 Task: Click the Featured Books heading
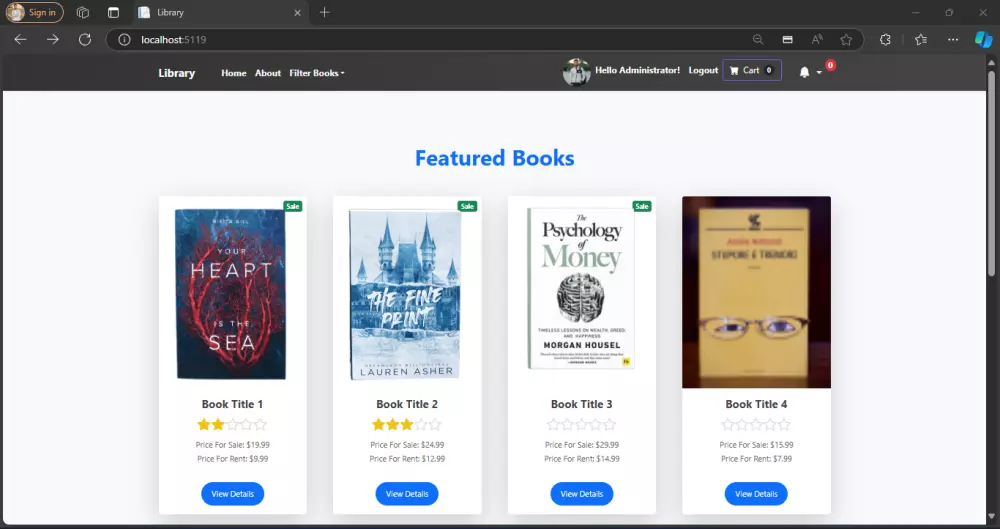495,158
